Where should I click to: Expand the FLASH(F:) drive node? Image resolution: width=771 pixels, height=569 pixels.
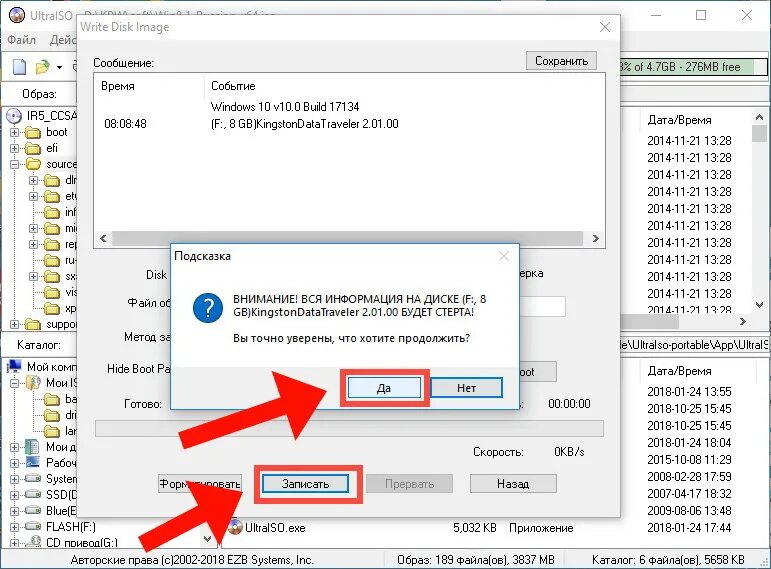point(14,527)
